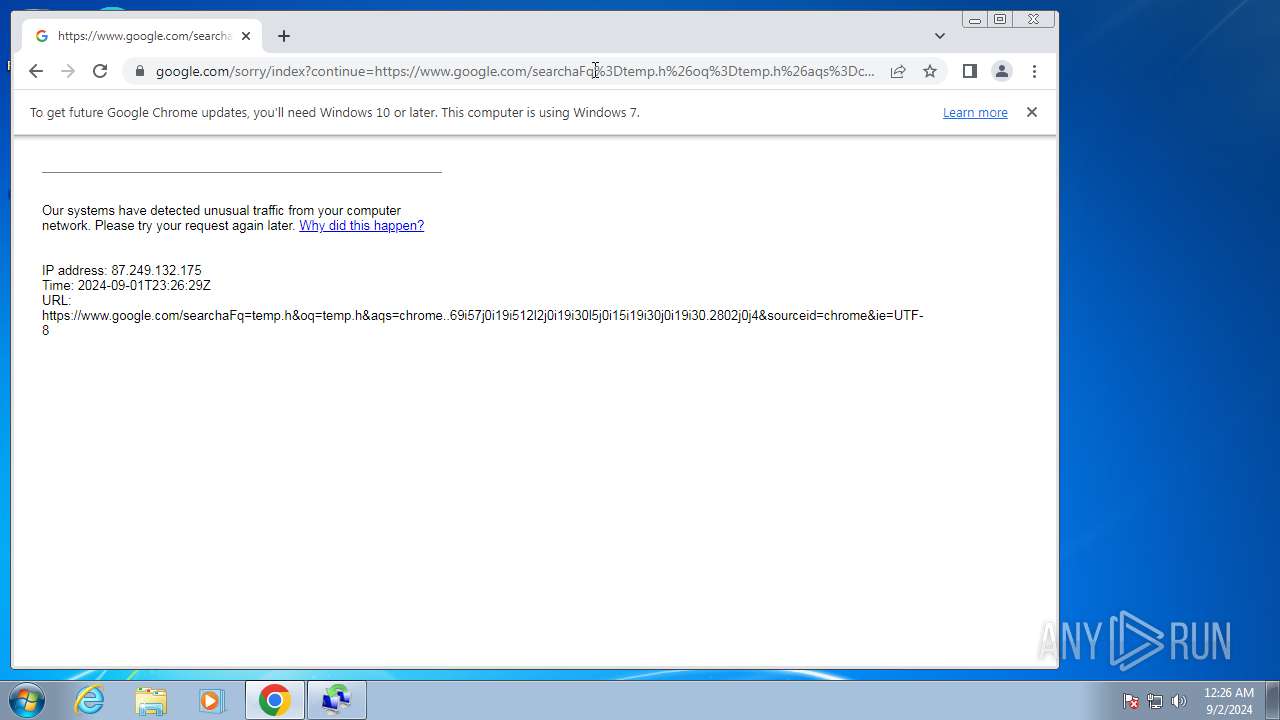Open Windows Media Player from taskbar
Image resolution: width=1280 pixels, height=720 pixels.
point(211,700)
